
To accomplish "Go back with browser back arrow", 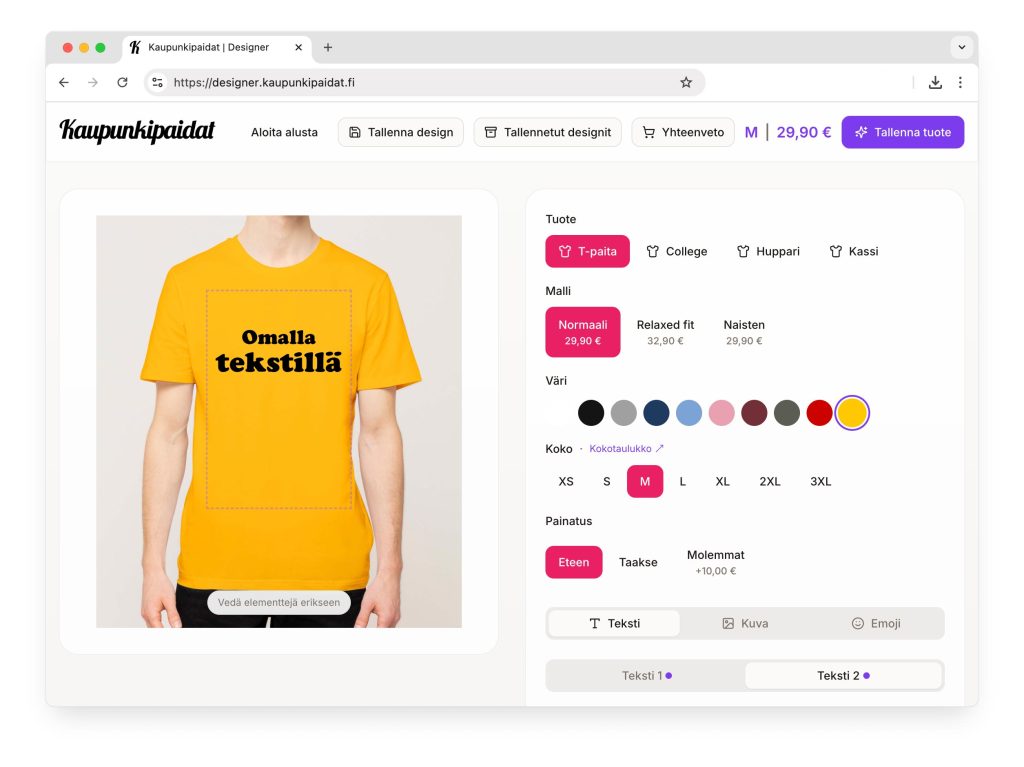I will coord(64,82).
